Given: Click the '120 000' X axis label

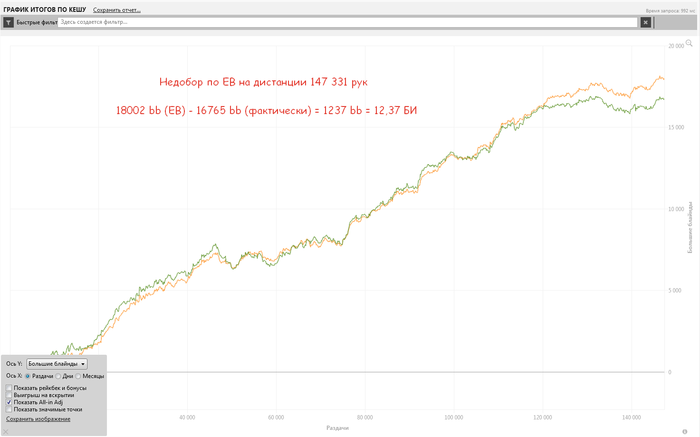Looking at the screenshot, I should [x=542, y=418].
